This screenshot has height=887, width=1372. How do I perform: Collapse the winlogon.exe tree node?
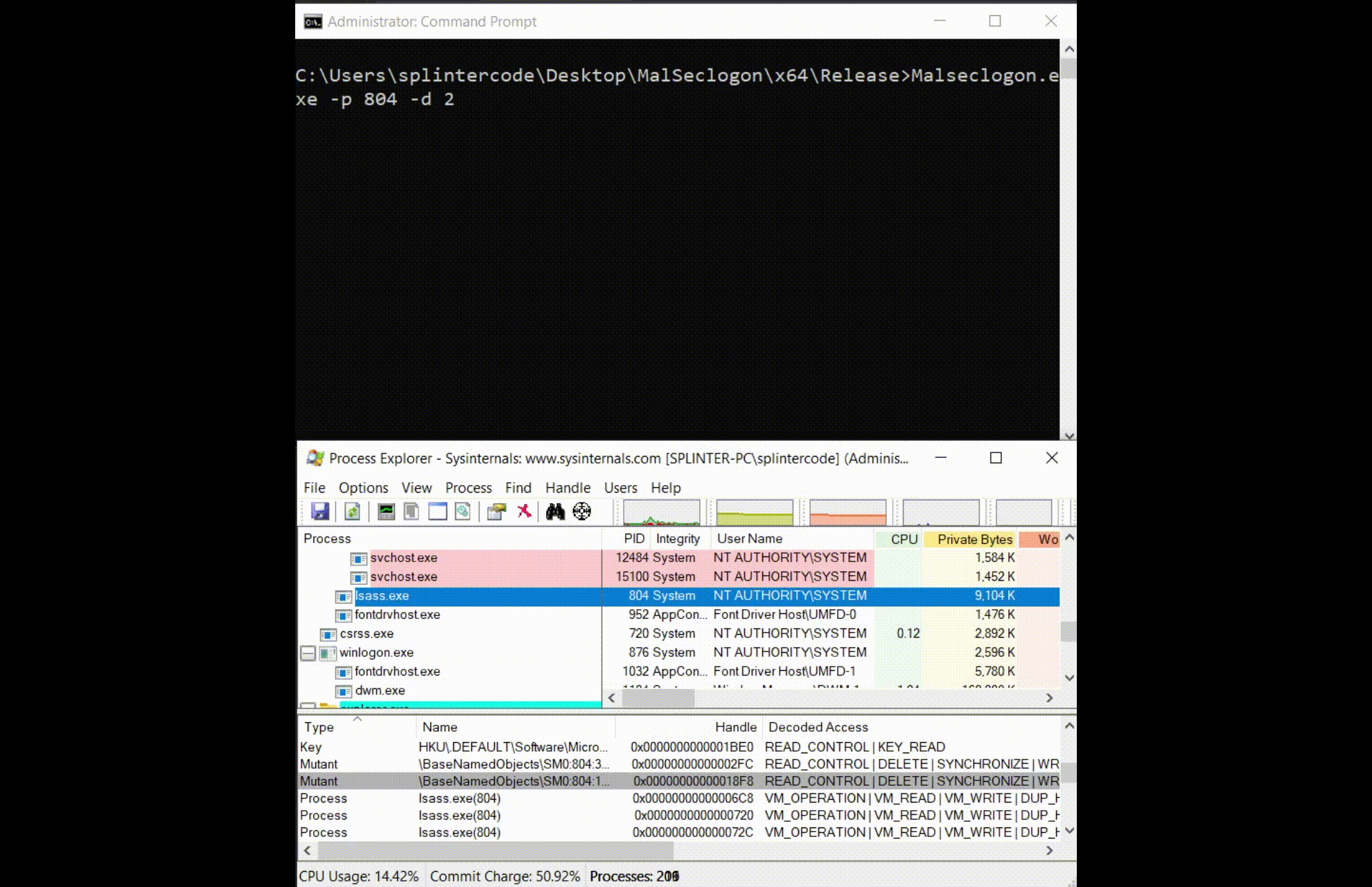pos(308,653)
